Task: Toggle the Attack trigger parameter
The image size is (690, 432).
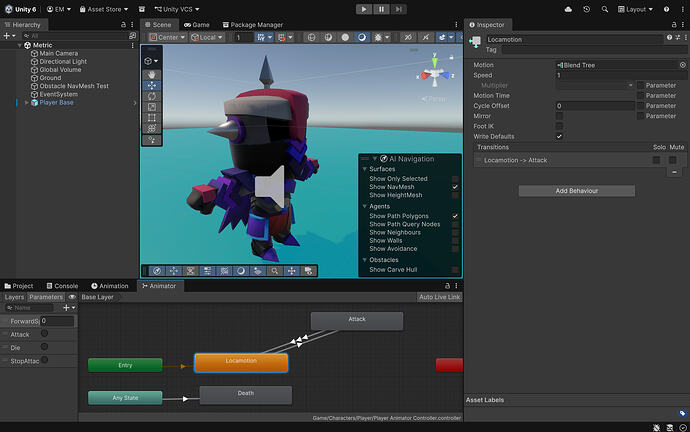Action: 44,333
